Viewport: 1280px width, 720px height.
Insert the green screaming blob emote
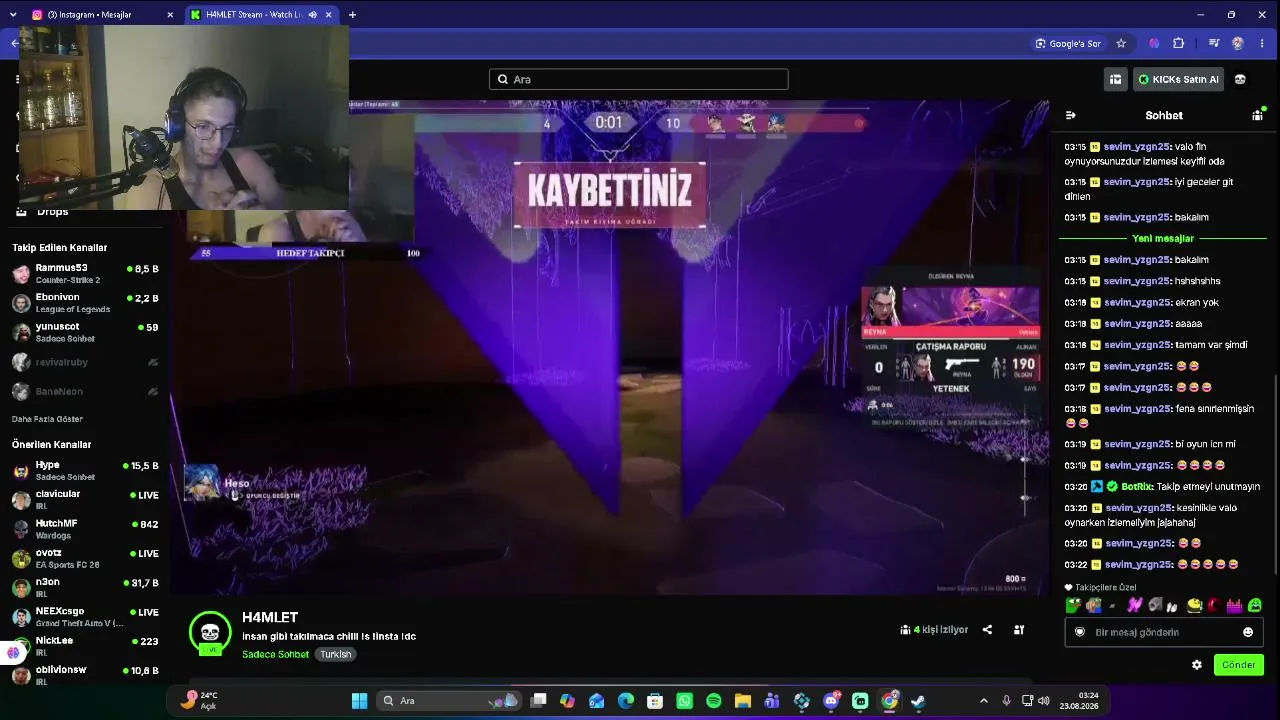point(1255,605)
